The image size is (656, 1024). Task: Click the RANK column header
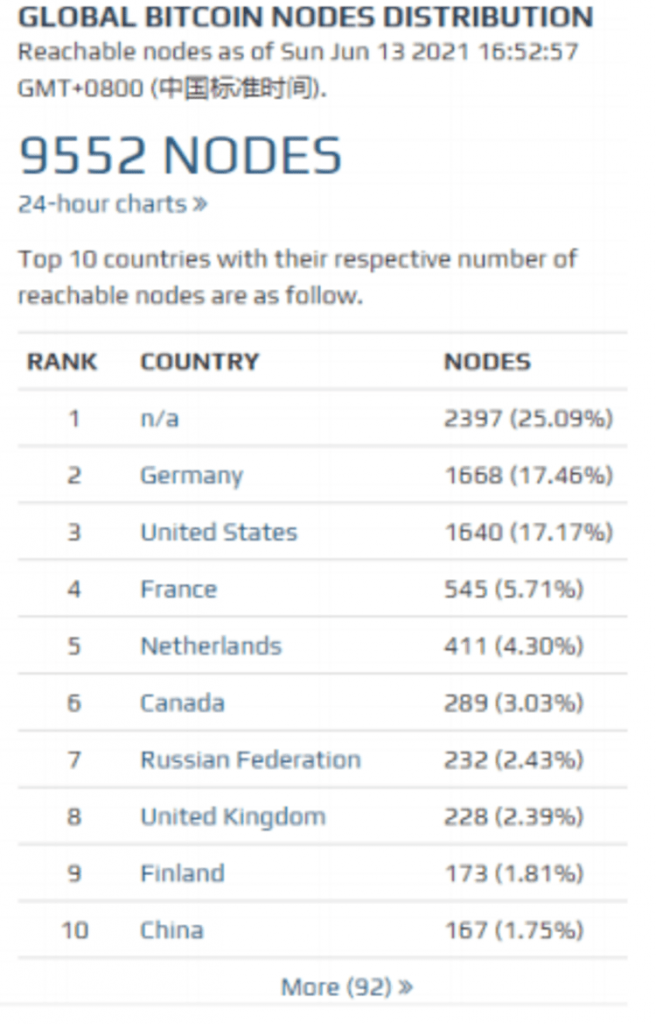(x=62, y=362)
